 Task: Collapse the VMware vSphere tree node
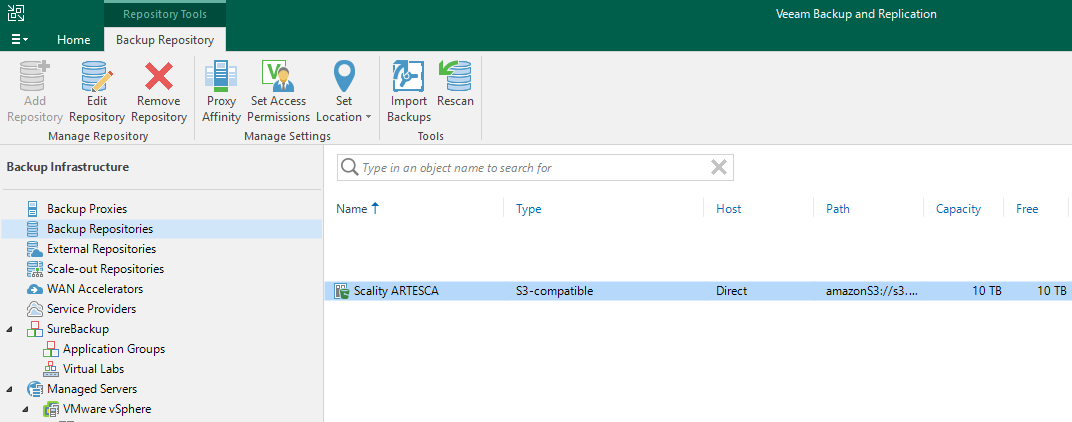click(x=26, y=410)
